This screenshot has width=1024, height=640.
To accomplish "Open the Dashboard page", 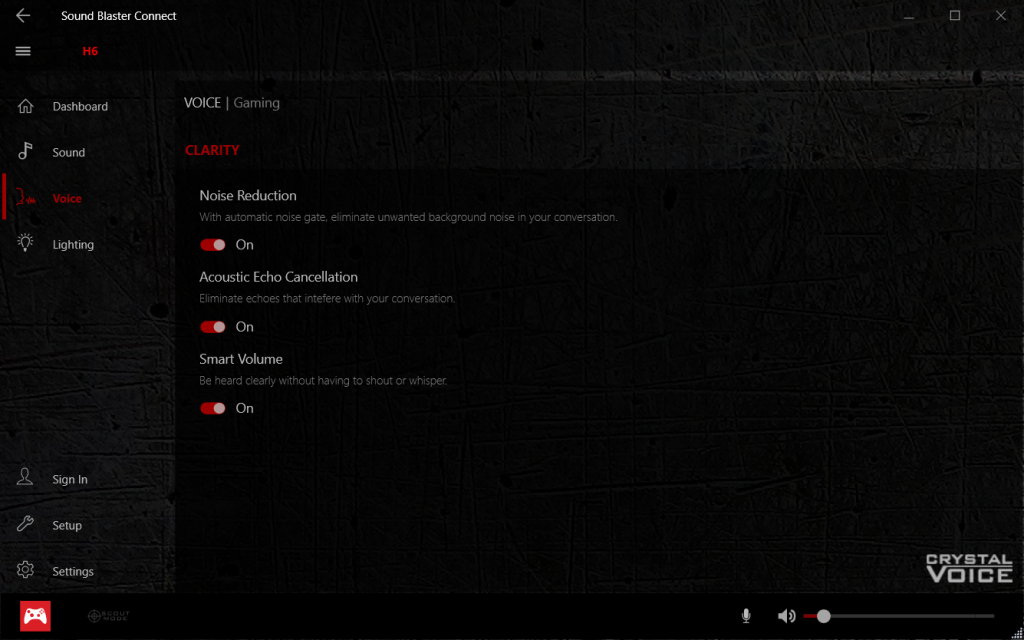I will point(80,106).
